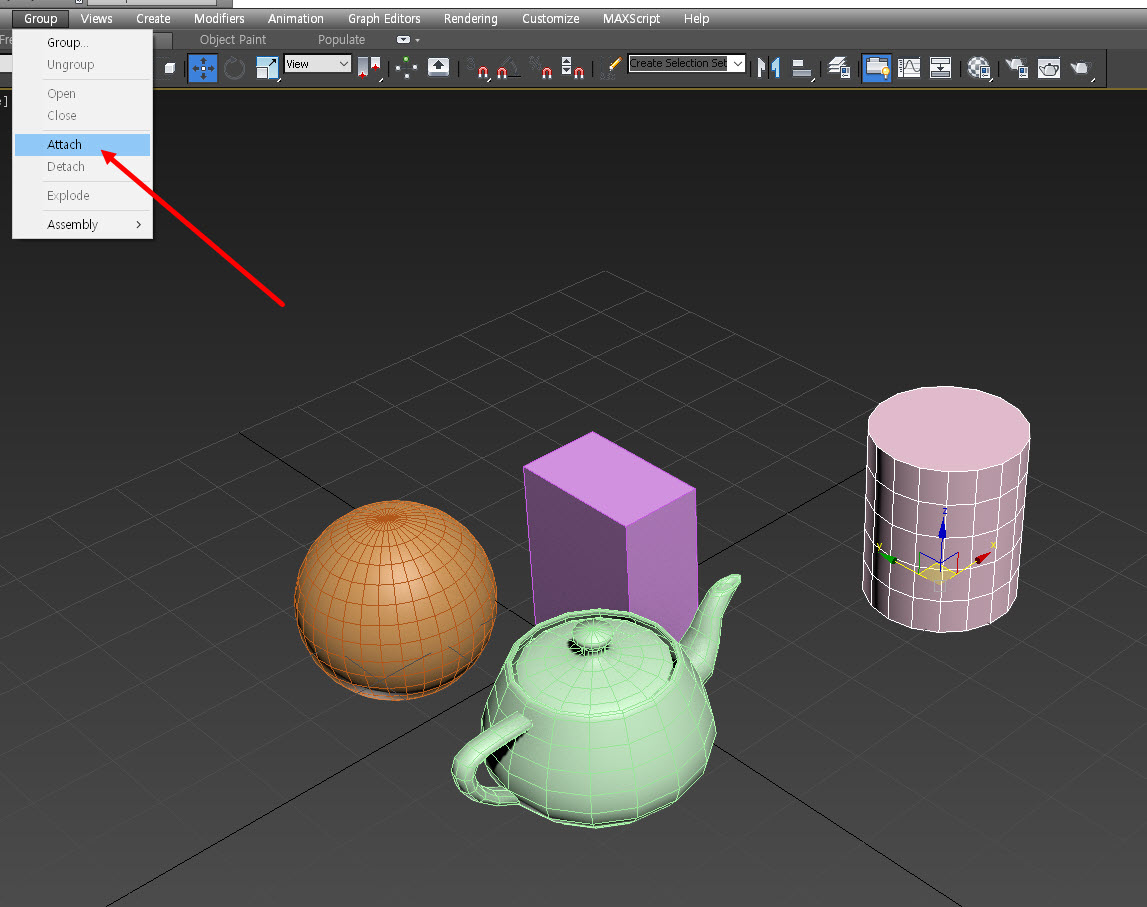Open the Views menu

(97, 18)
